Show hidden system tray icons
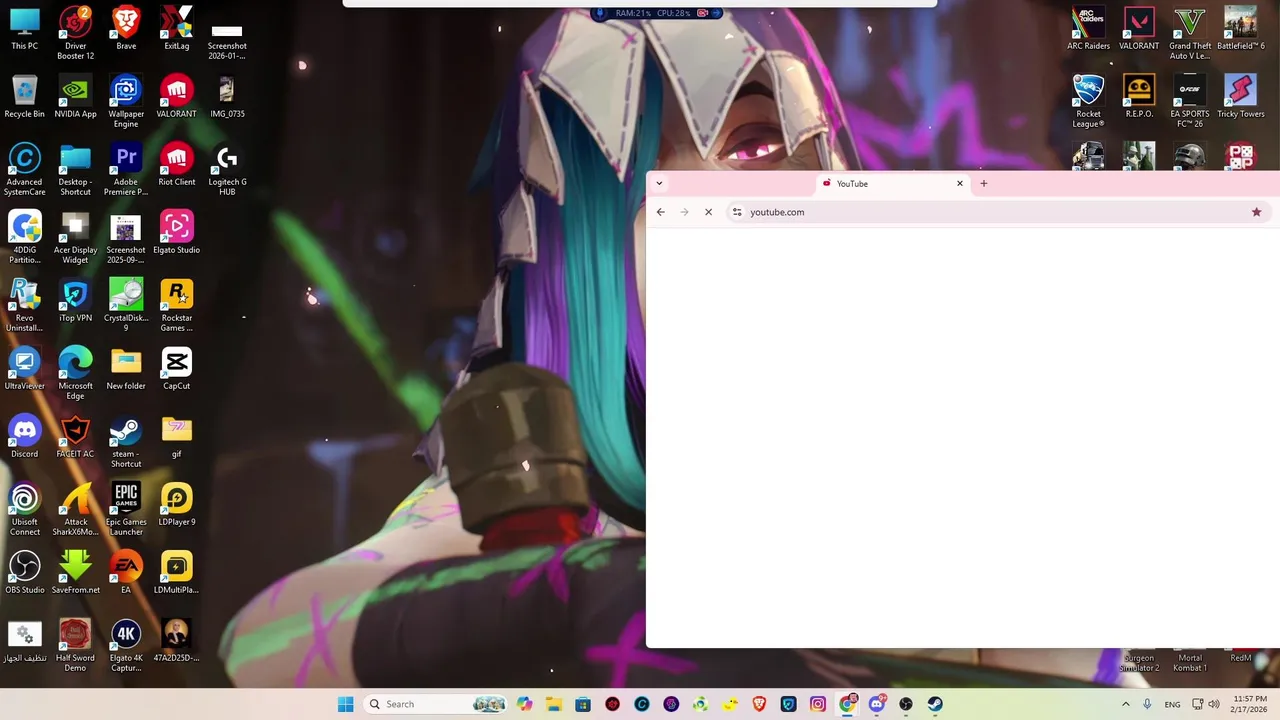This screenshot has height=720, width=1280. coord(1126,704)
